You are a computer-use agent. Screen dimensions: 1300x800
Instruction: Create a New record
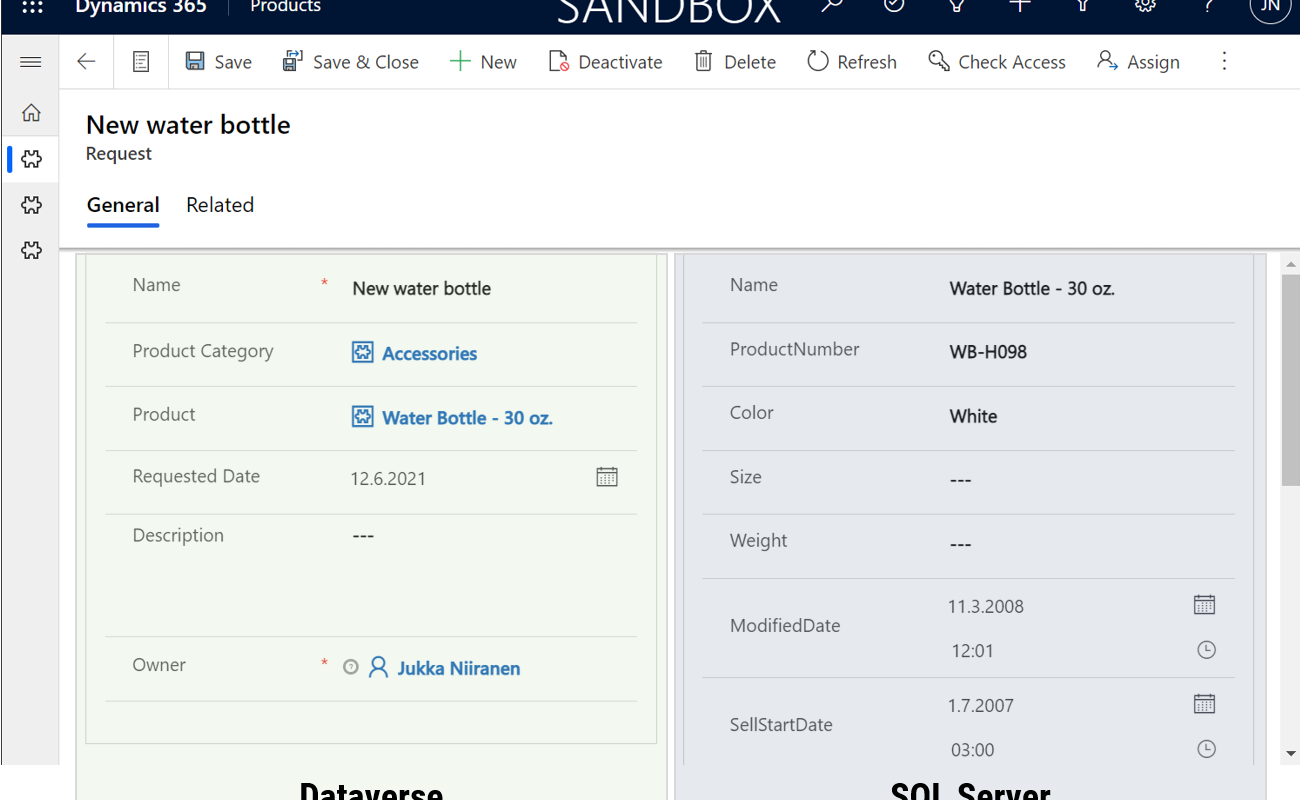pyautogui.click(x=483, y=62)
